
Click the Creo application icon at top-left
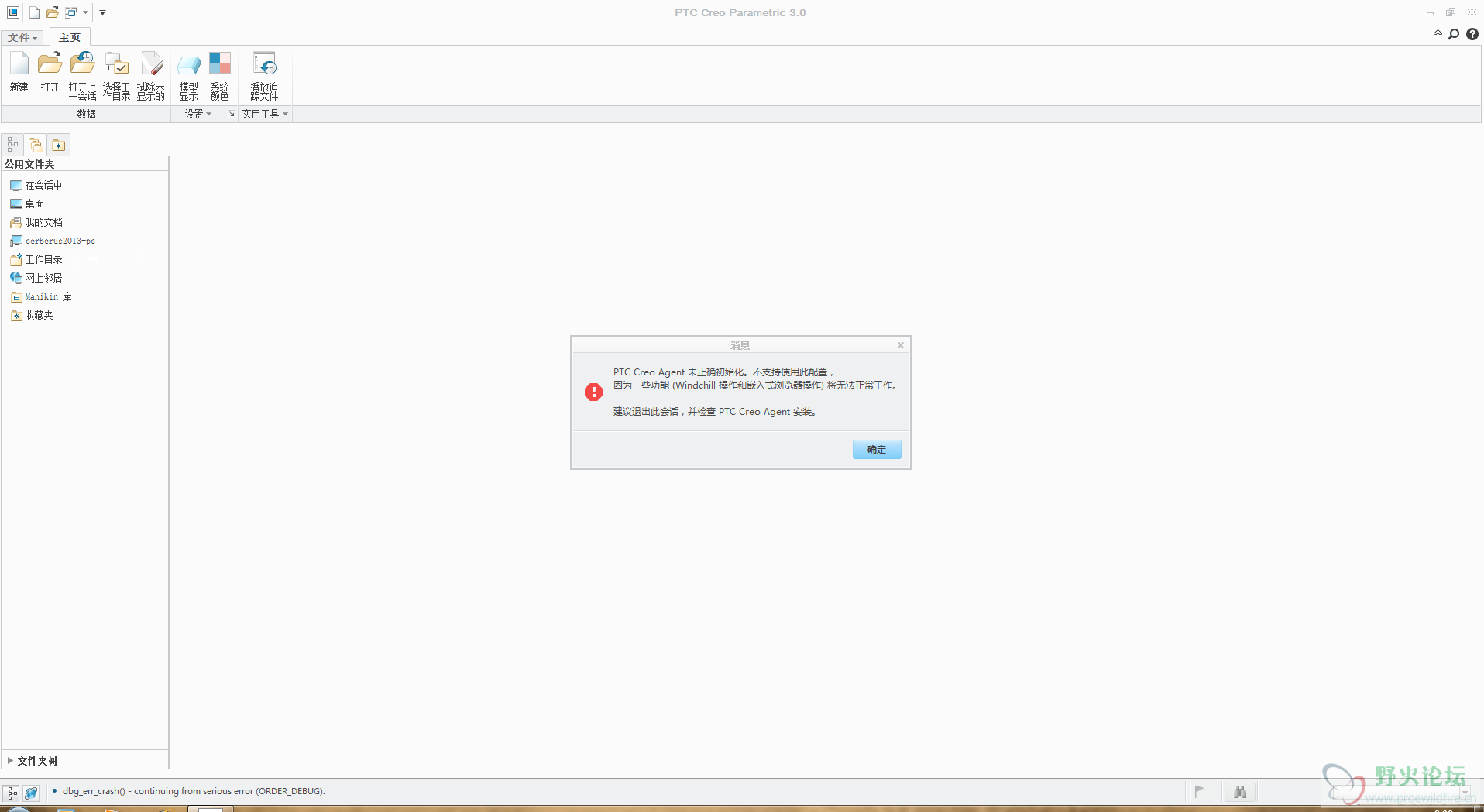pos(13,12)
